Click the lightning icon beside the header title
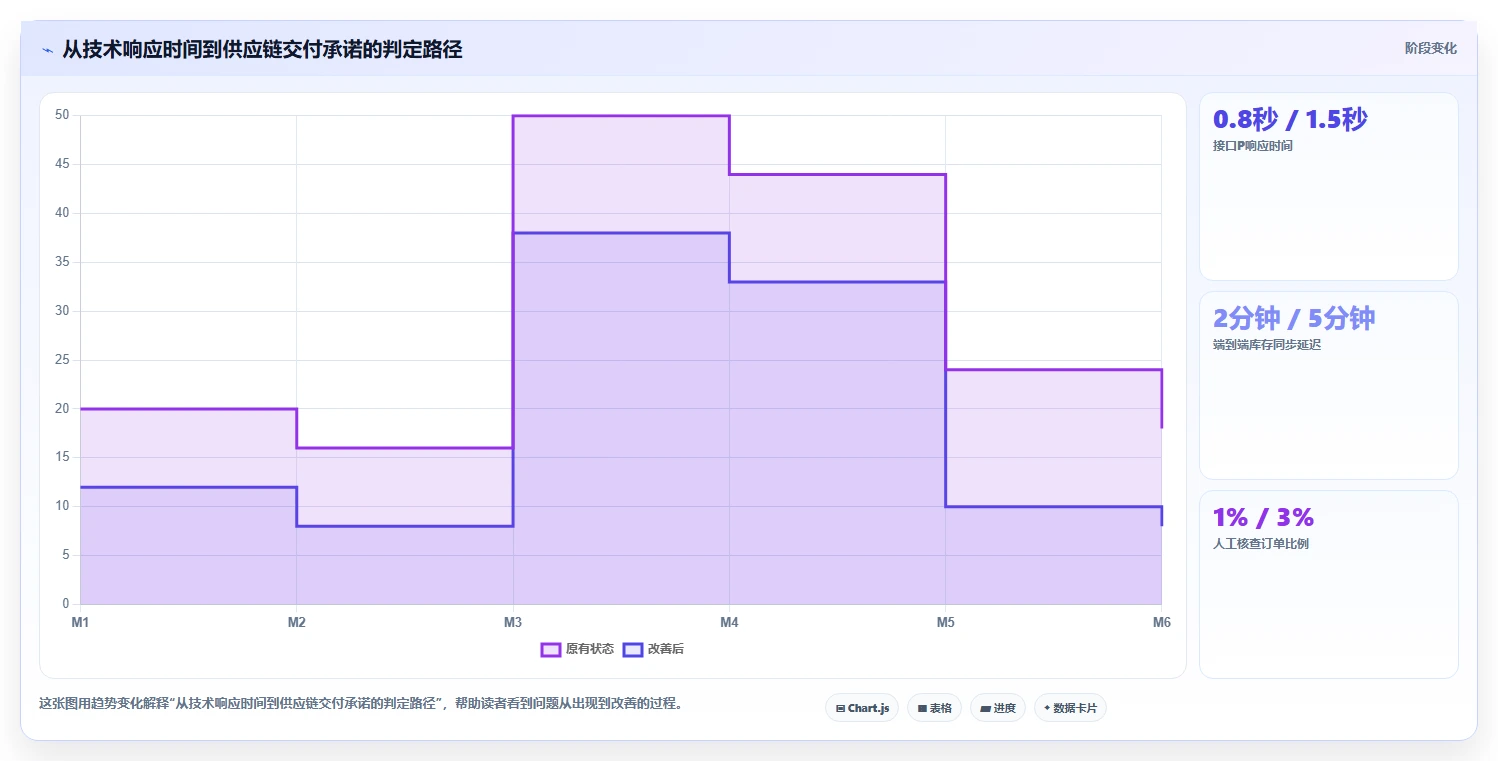Image resolution: width=1498 pixels, height=761 pixels. click(x=47, y=50)
